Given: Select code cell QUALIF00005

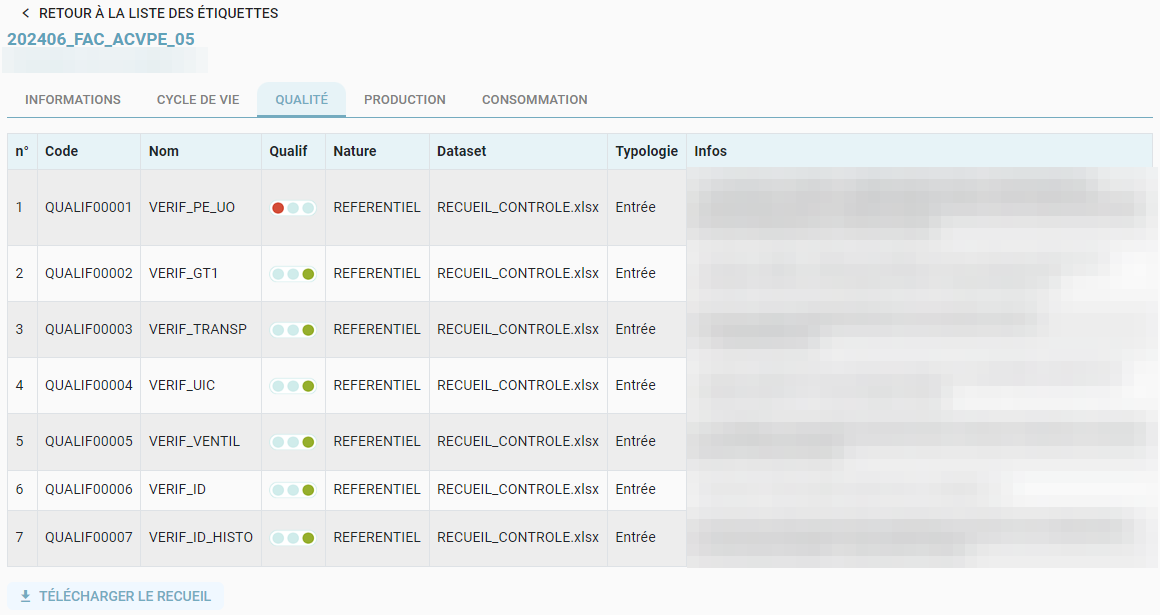Looking at the screenshot, I should pos(89,441).
